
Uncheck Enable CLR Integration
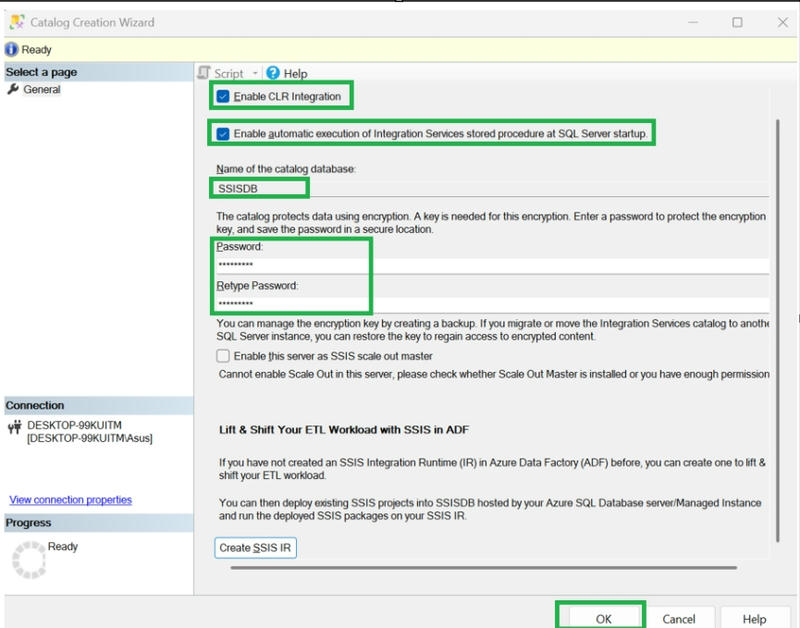[222, 96]
